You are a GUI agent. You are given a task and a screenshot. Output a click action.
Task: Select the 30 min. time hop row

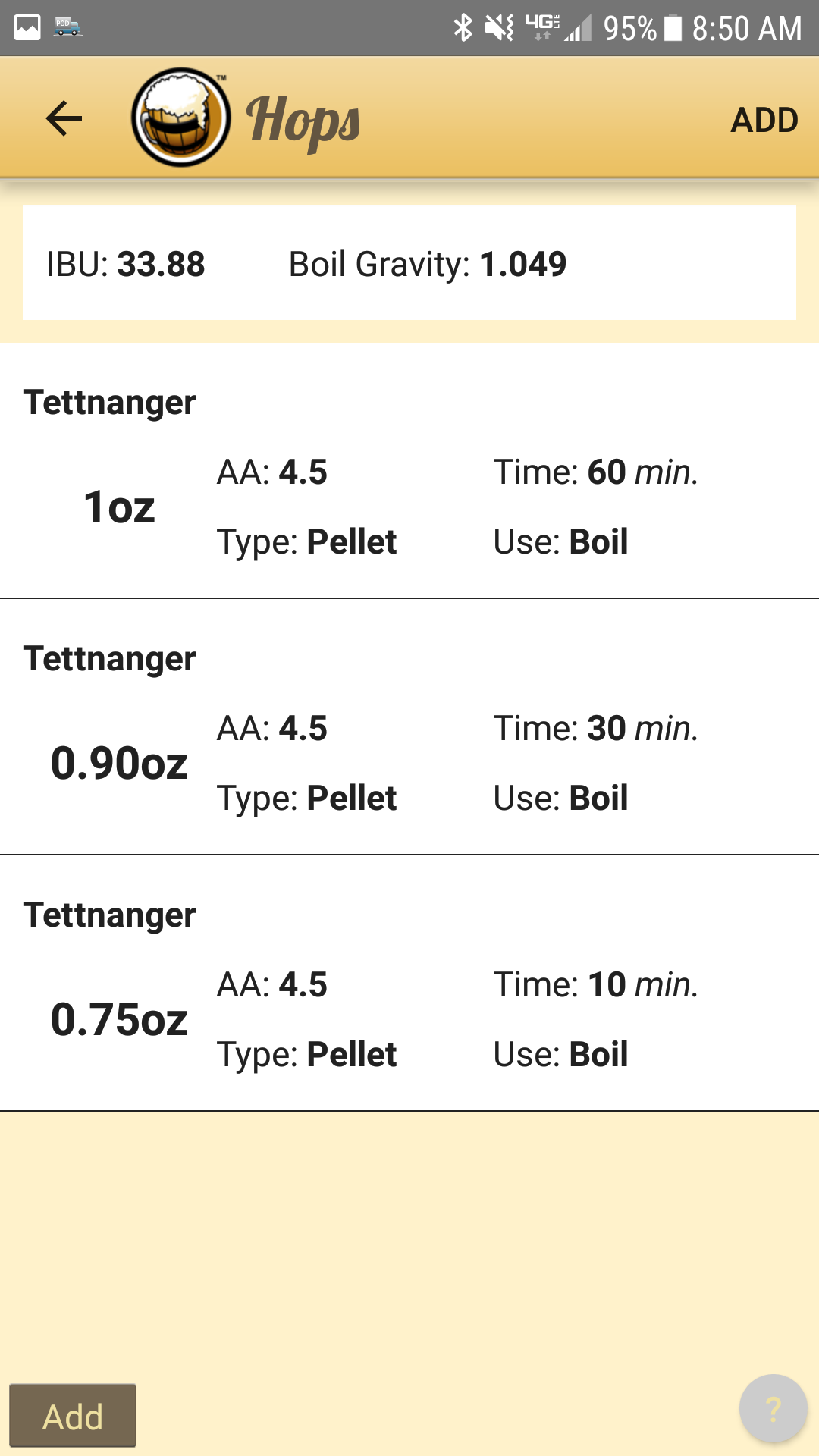595,728
